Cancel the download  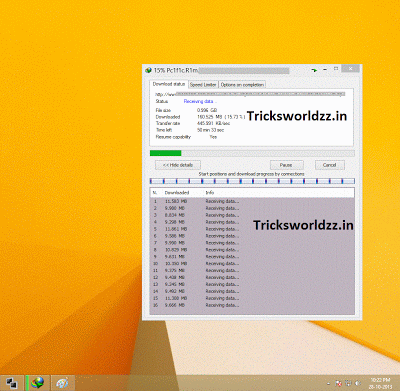330,165
